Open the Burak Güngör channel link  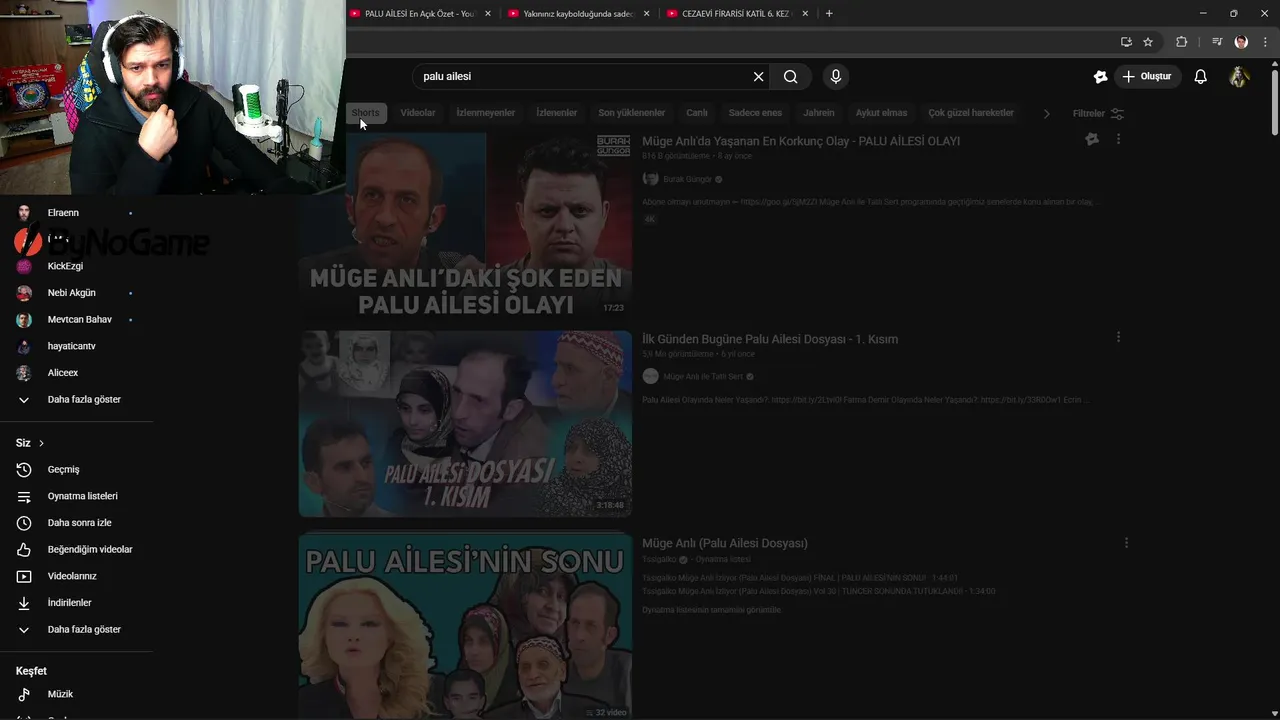pos(688,179)
